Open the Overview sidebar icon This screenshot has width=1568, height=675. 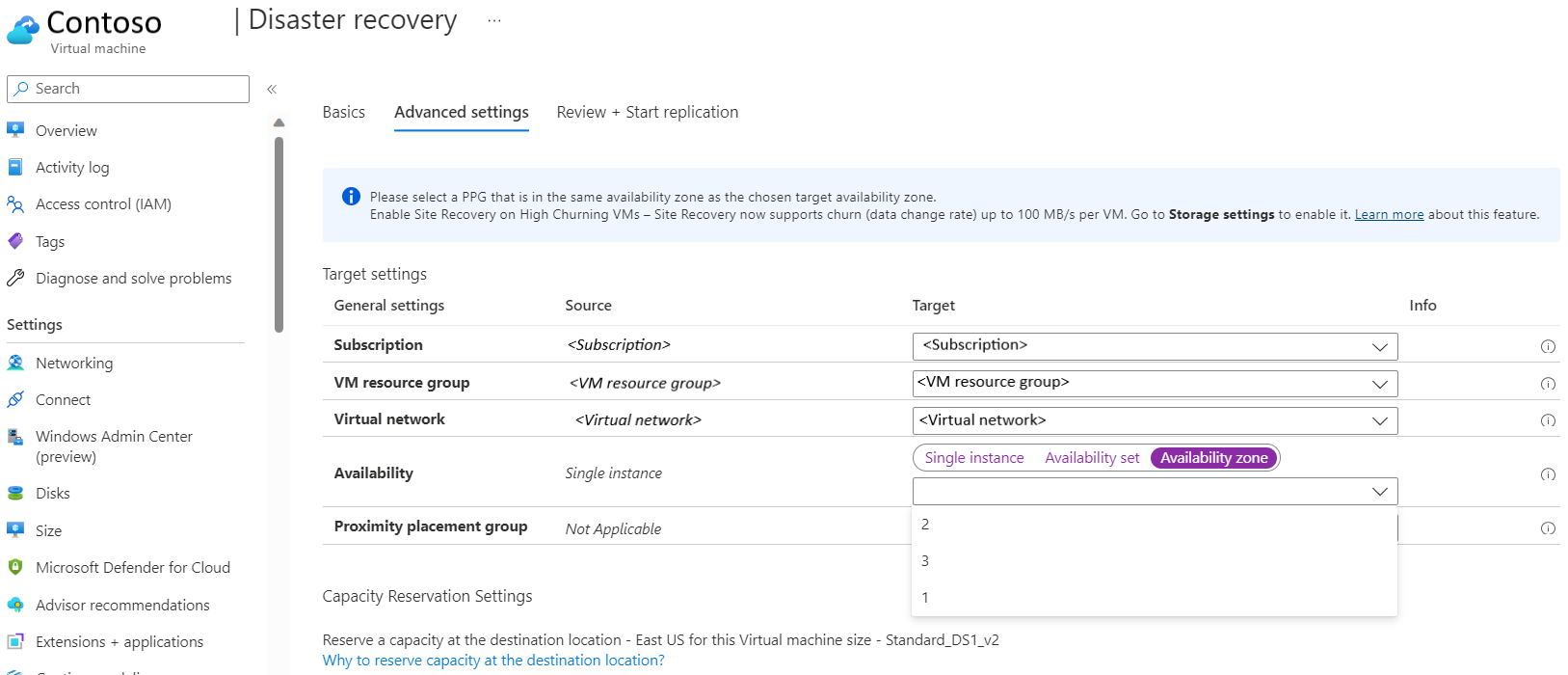click(x=15, y=130)
